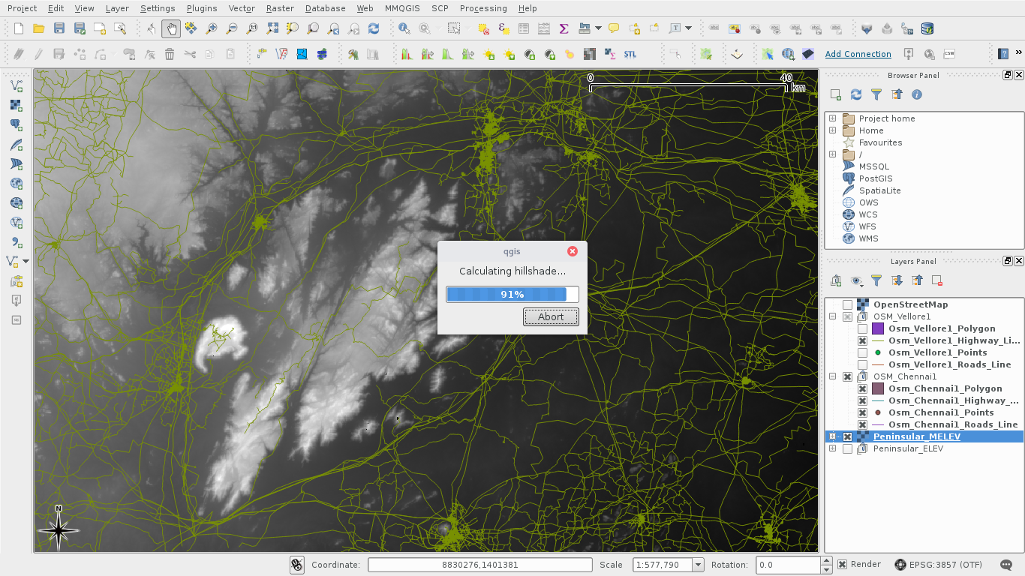Viewport: 1025px width, 576px height.
Task: Open the Statistical Summary sigma tool
Action: [x=564, y=29]
